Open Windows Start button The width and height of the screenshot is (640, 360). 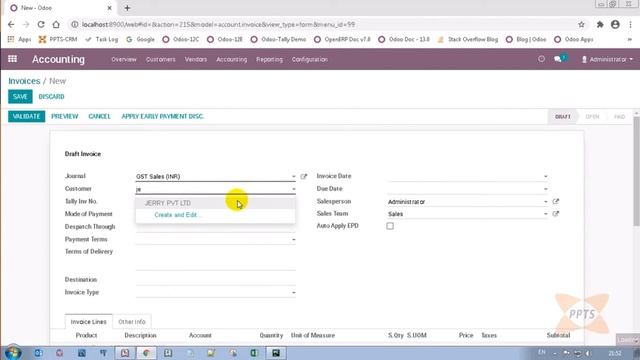(13, 353)
